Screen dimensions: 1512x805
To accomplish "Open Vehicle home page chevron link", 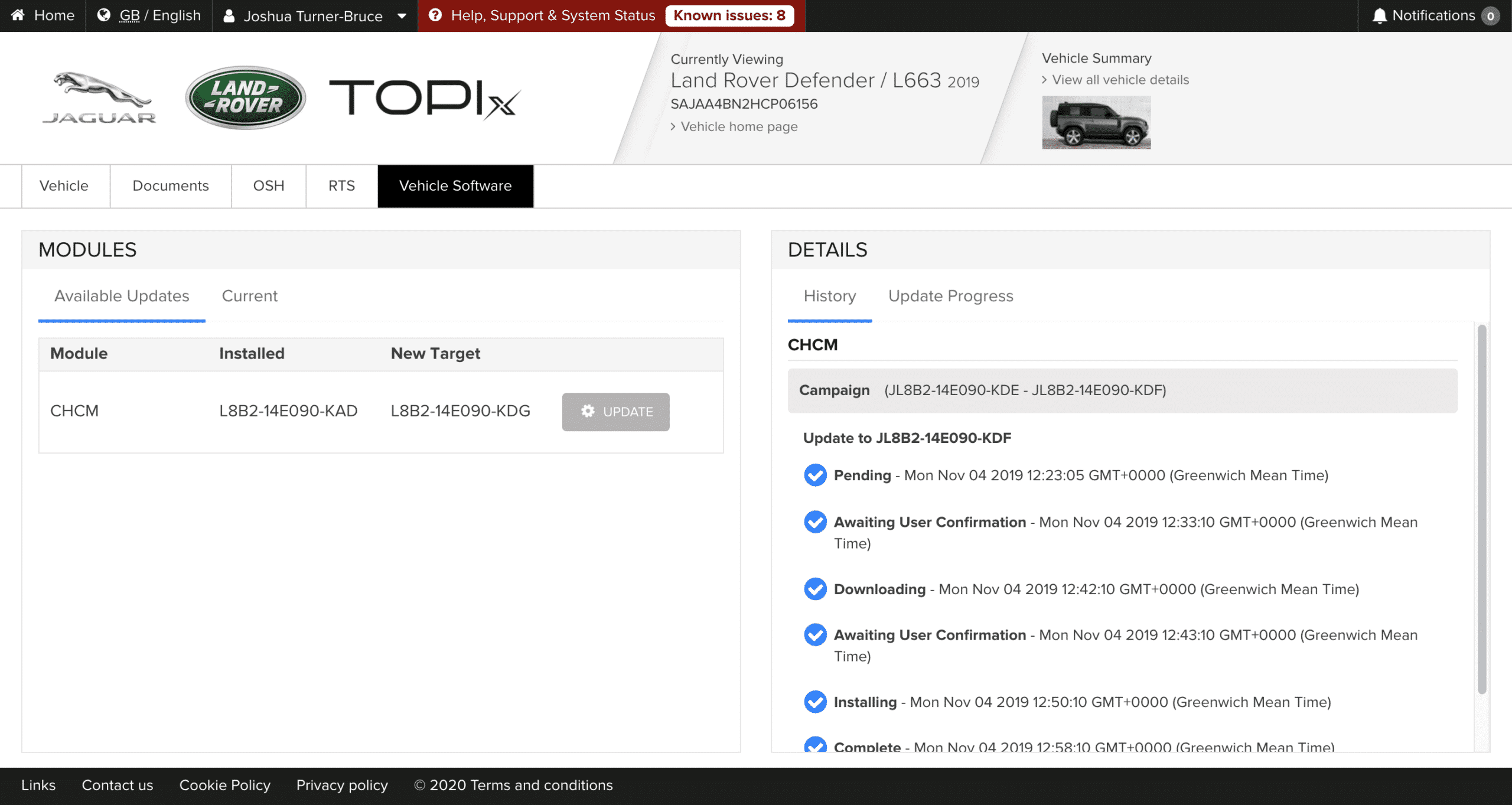I will [x=673, y=126].
